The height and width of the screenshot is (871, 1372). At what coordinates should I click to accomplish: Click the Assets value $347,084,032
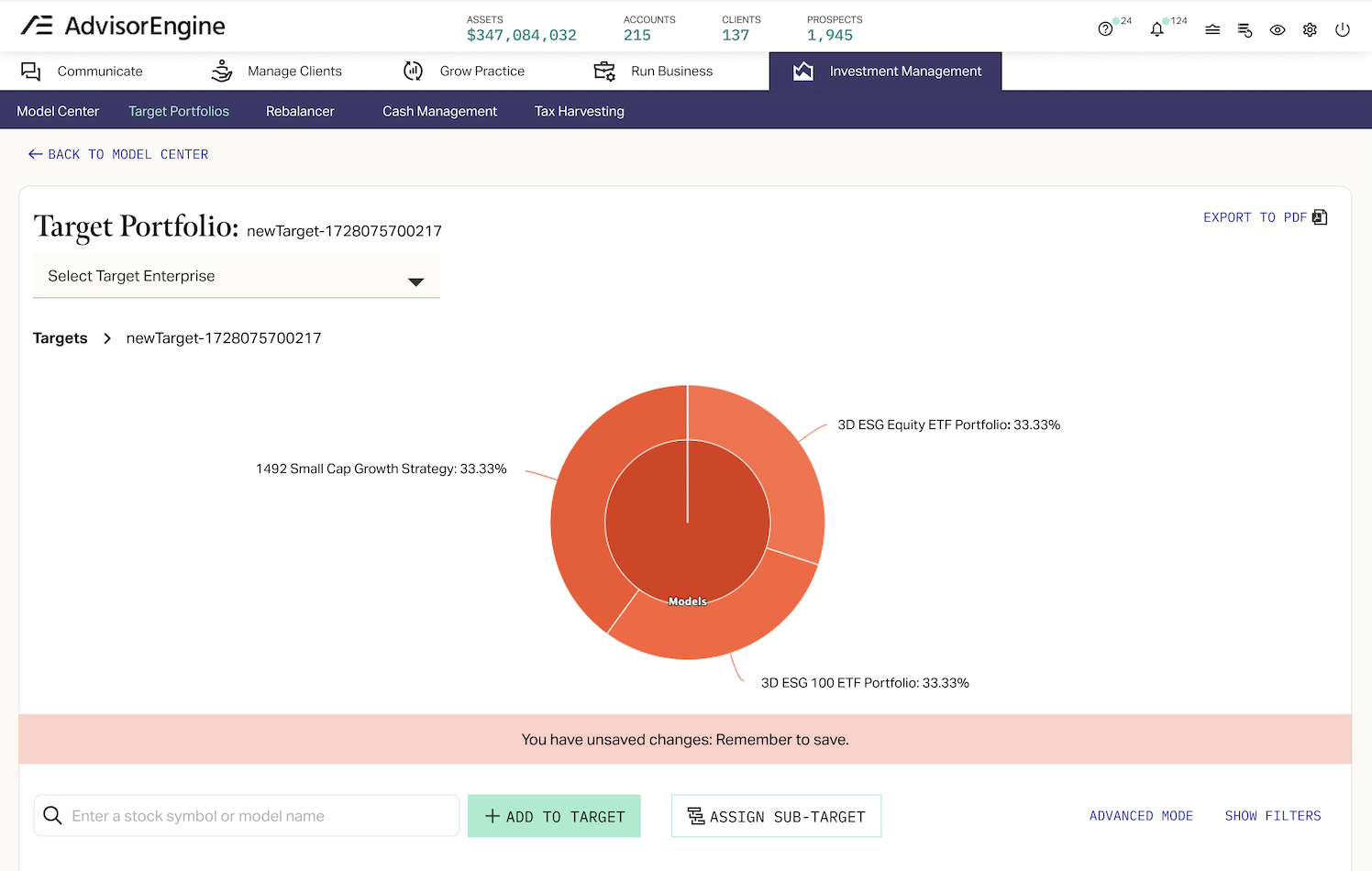pyautogui.click(x=522, y=35)
